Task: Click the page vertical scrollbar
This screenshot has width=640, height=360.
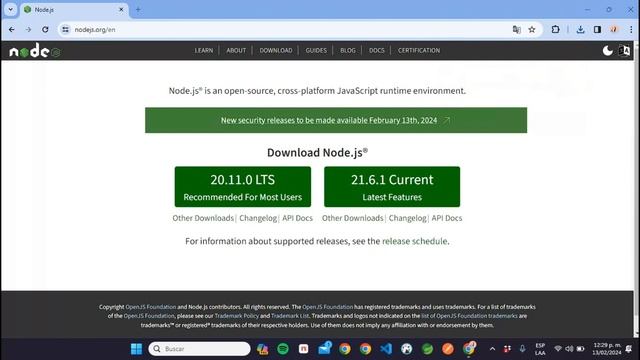Action: pyautogui.click(x=636, y=188)
